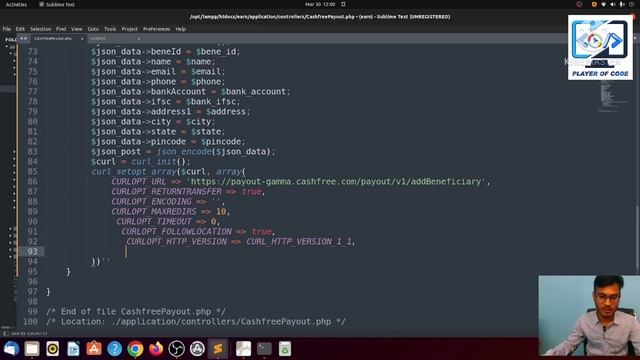Click CURLOPT_FOLLOWLOCATION on line 91
This screenshot has height=360, width=640.
pos(176,231)
